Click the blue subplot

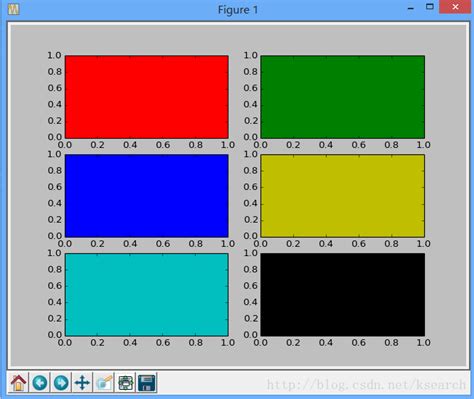click(147, 196)
